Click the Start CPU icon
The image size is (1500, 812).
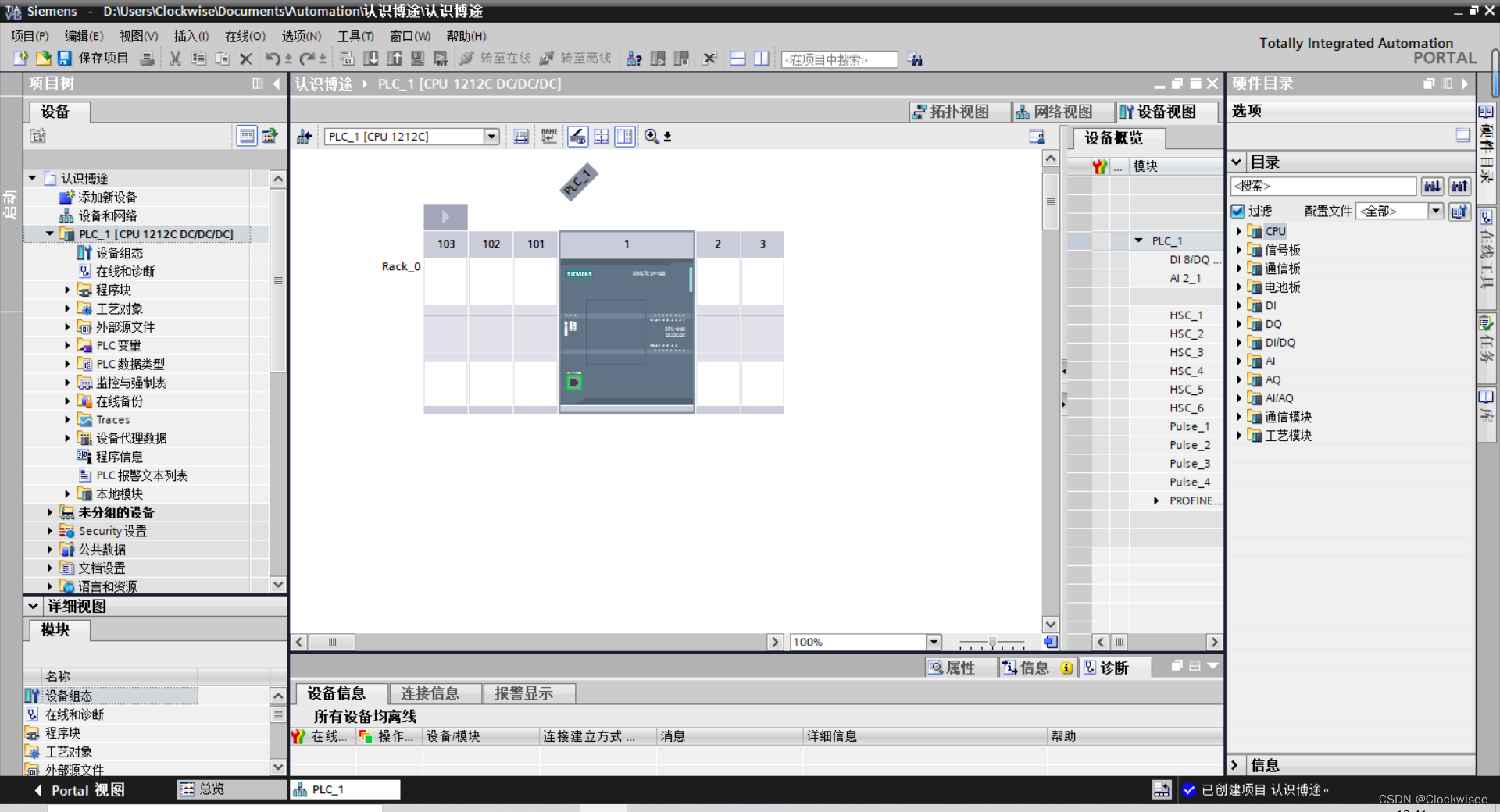tap(659, 59)
